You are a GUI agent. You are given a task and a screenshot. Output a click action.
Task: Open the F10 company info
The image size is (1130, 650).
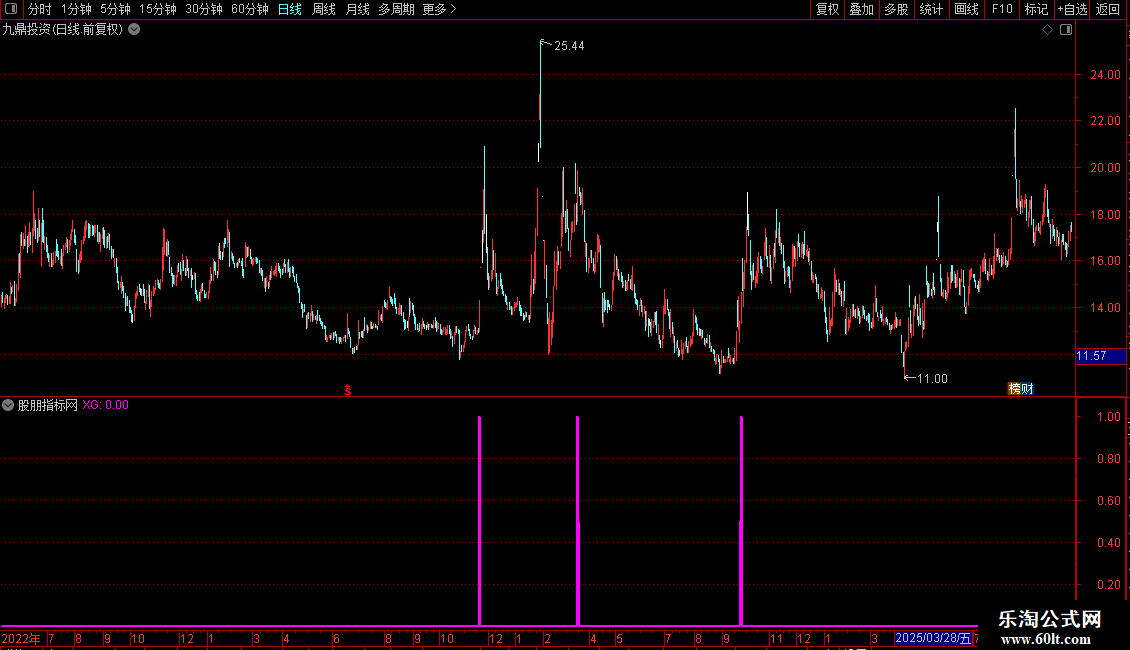coord(1002,9)
